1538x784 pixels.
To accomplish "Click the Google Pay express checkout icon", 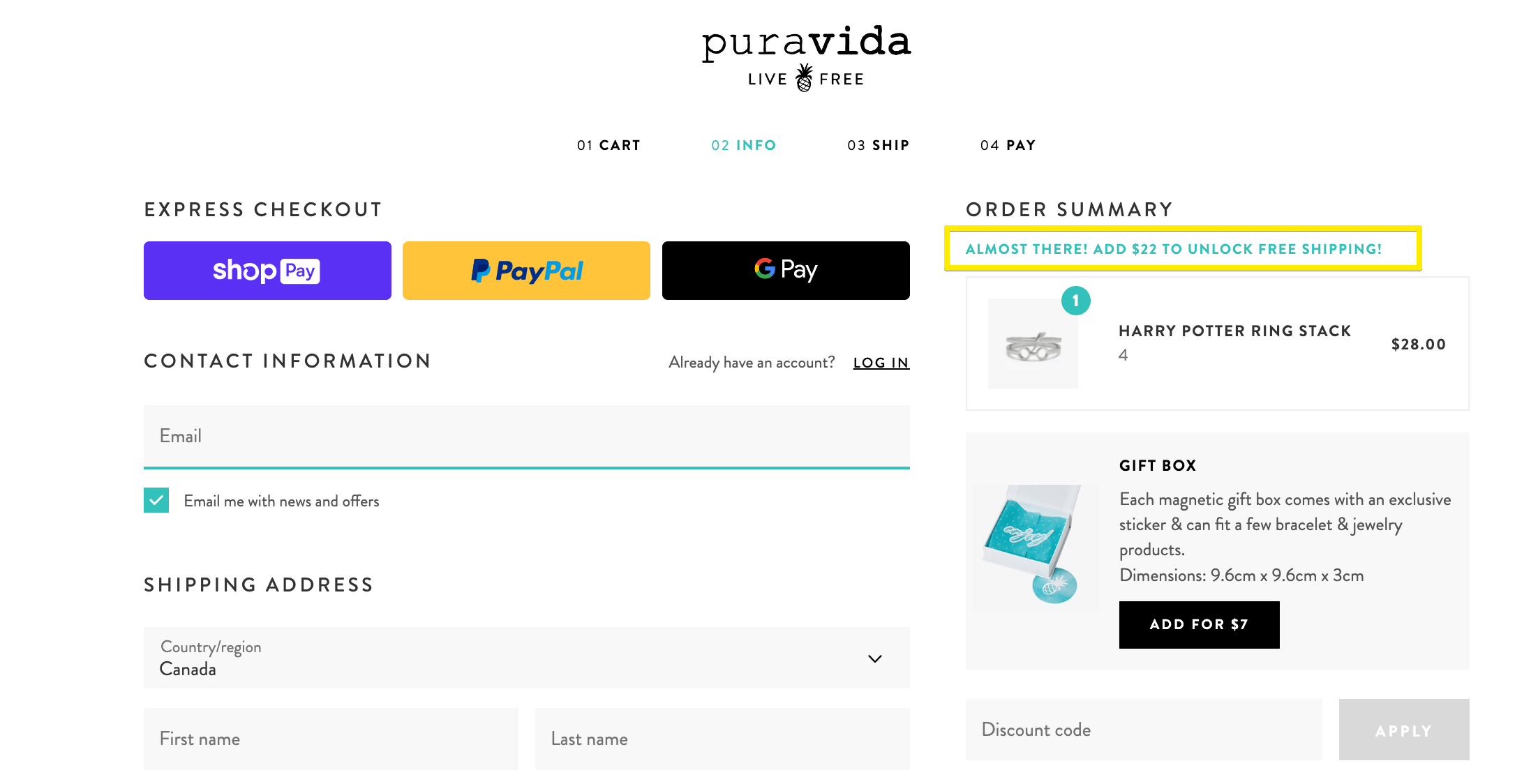I will [785, 269].
